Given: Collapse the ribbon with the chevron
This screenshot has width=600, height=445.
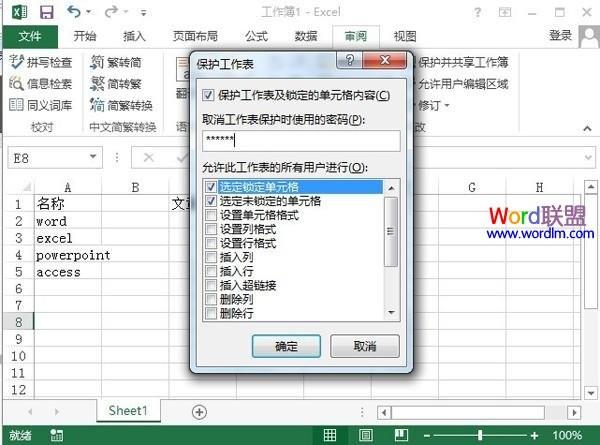Looking at the screenshot, I should [x=587, y=128].
